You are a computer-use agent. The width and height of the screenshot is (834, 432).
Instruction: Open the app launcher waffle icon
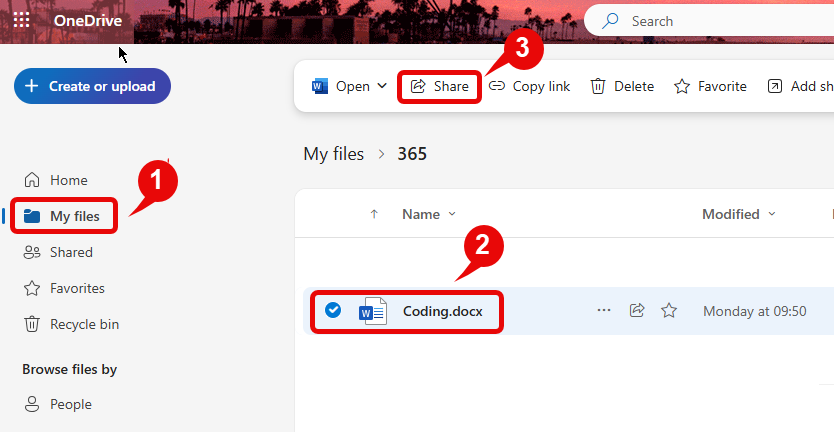(21, 21)
